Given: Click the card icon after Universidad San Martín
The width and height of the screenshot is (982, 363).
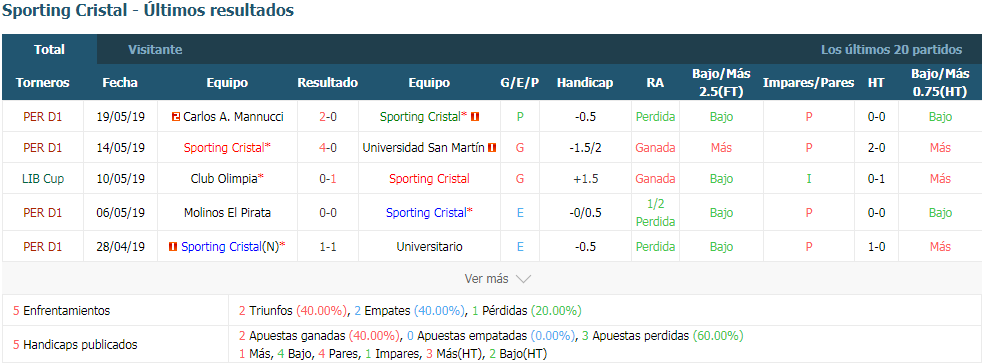Looking at the screenshot, I should coord(492,148).
